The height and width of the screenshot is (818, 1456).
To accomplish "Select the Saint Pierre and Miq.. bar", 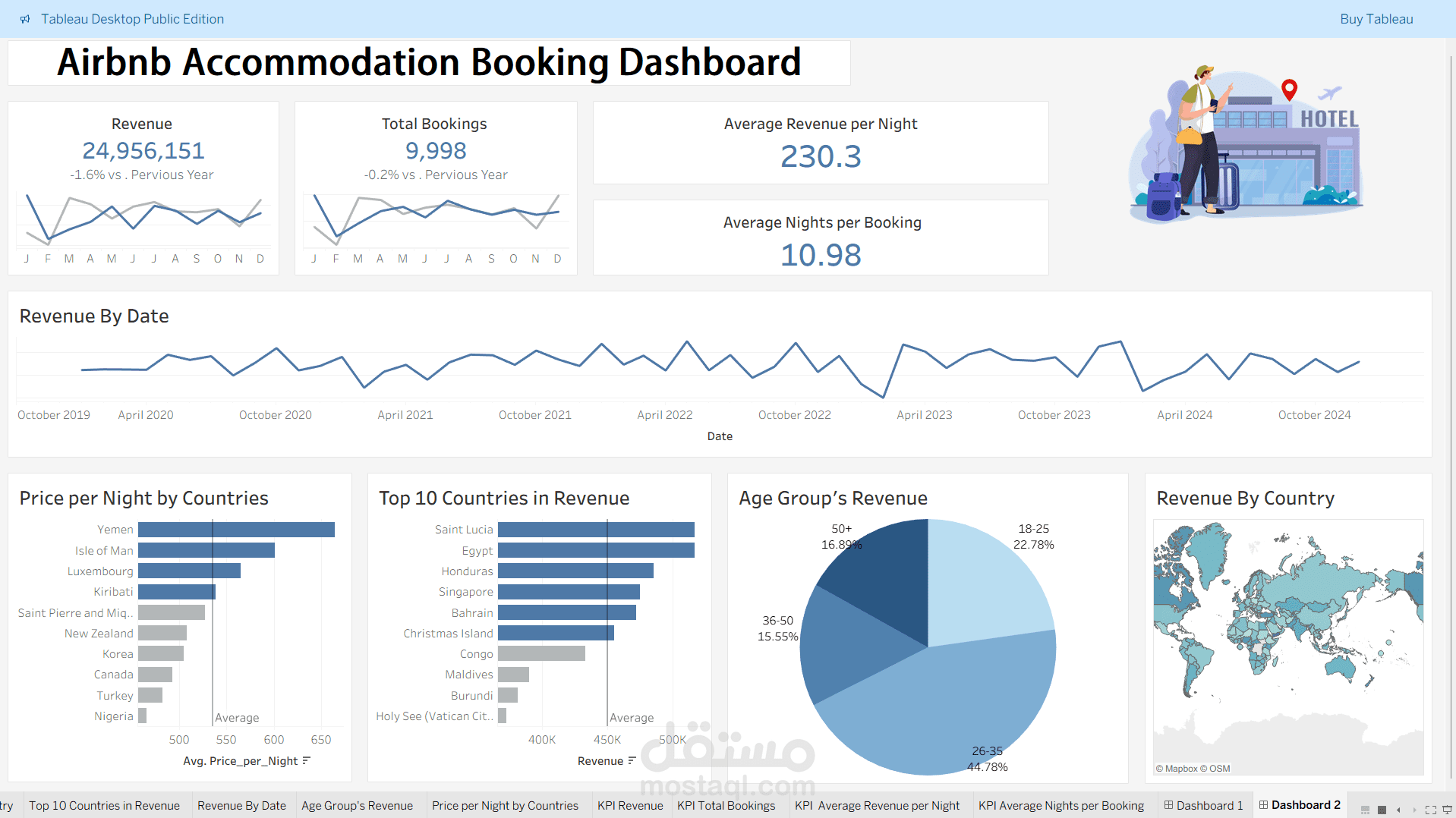I will (x=172, y=612).
